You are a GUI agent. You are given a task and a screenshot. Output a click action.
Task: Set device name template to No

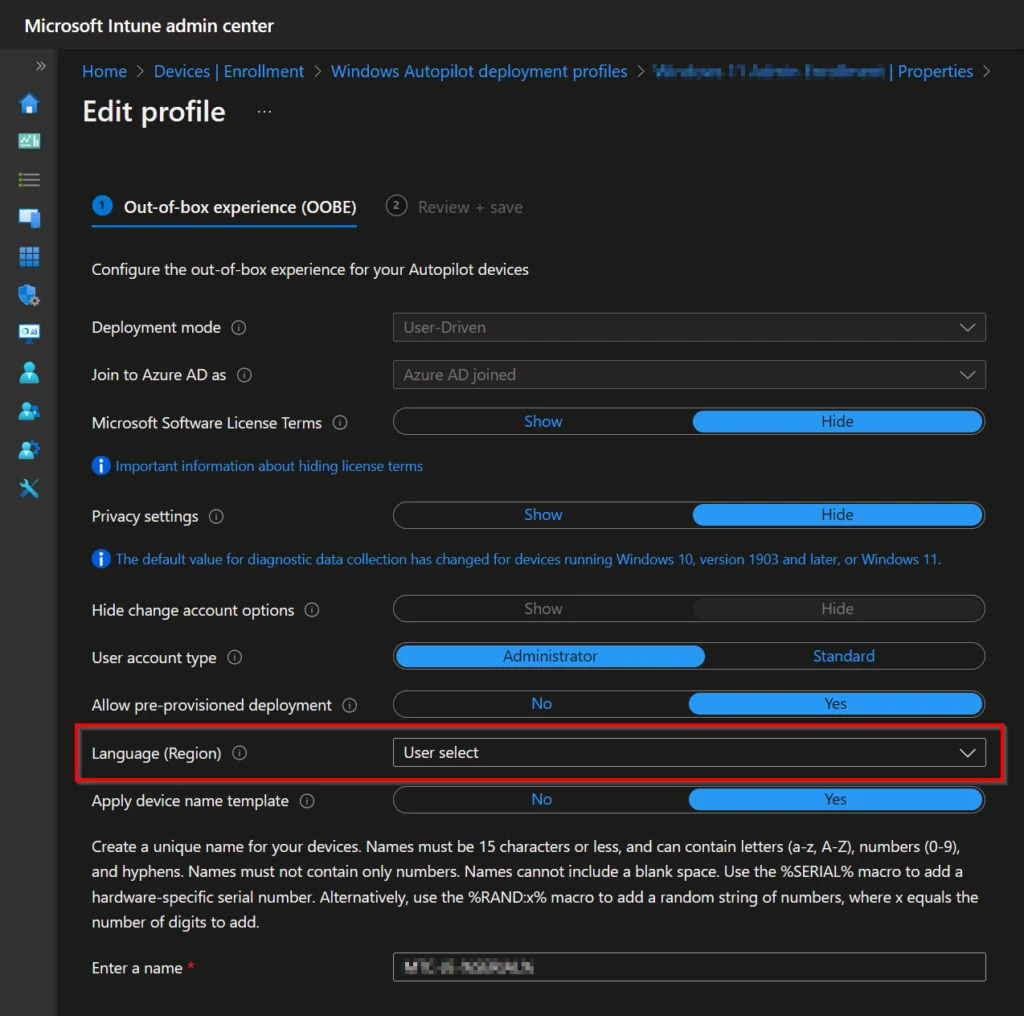(541, 800)
